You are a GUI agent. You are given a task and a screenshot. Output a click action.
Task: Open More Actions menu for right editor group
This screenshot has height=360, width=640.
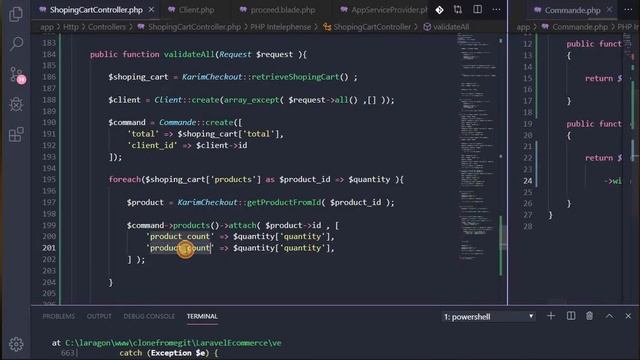628,10
